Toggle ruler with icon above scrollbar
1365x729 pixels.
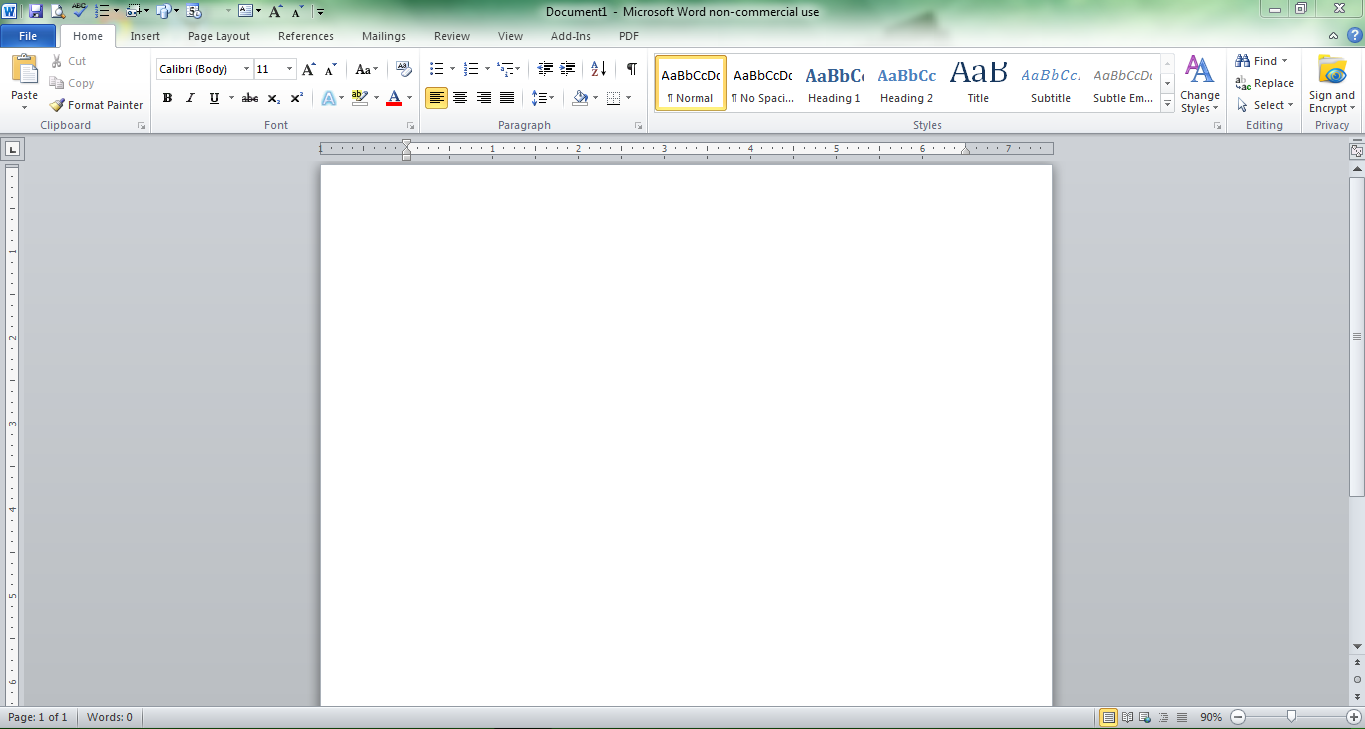[1357, 151]
